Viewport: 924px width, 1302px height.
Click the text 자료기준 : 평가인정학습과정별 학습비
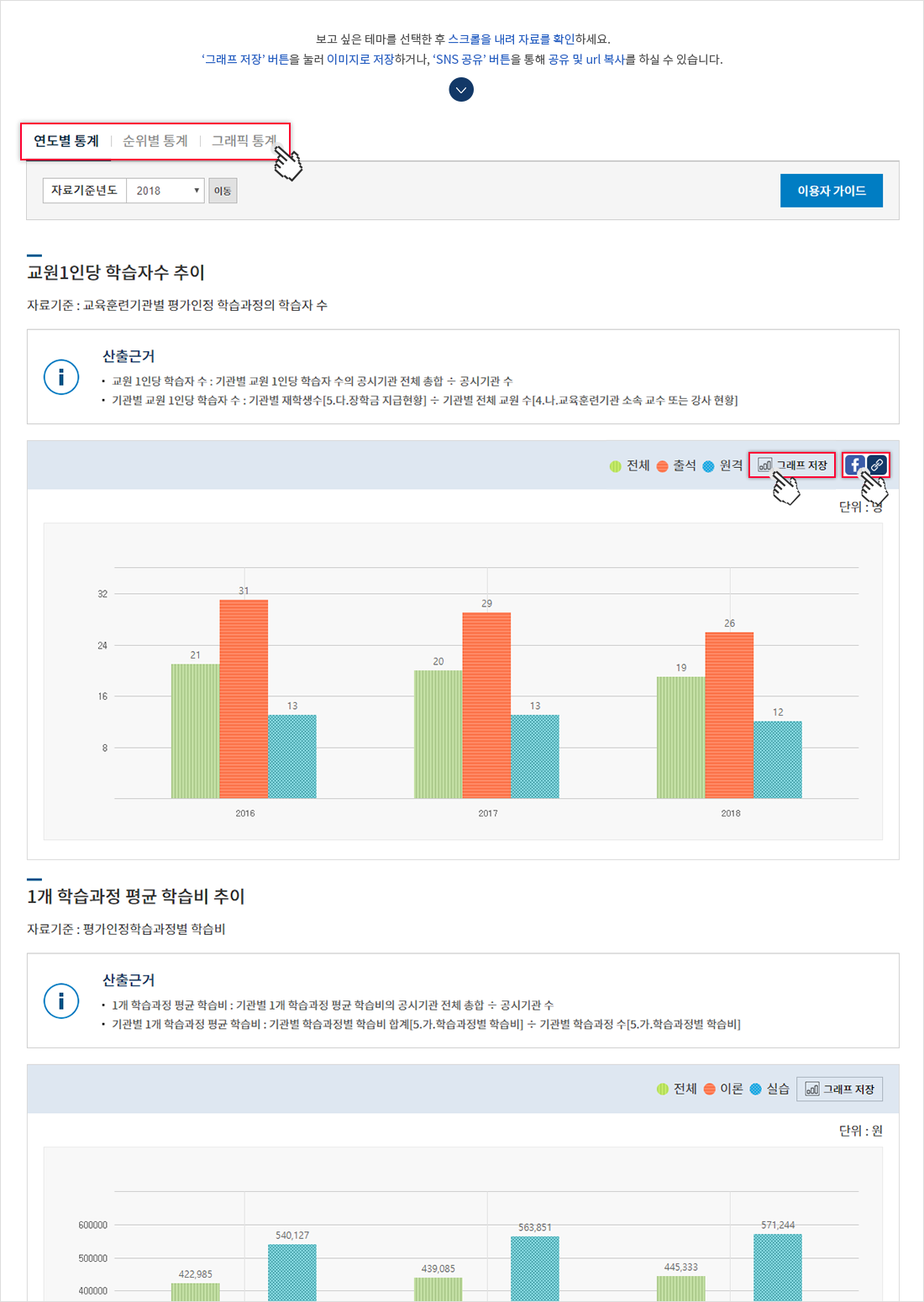[126, 929]
